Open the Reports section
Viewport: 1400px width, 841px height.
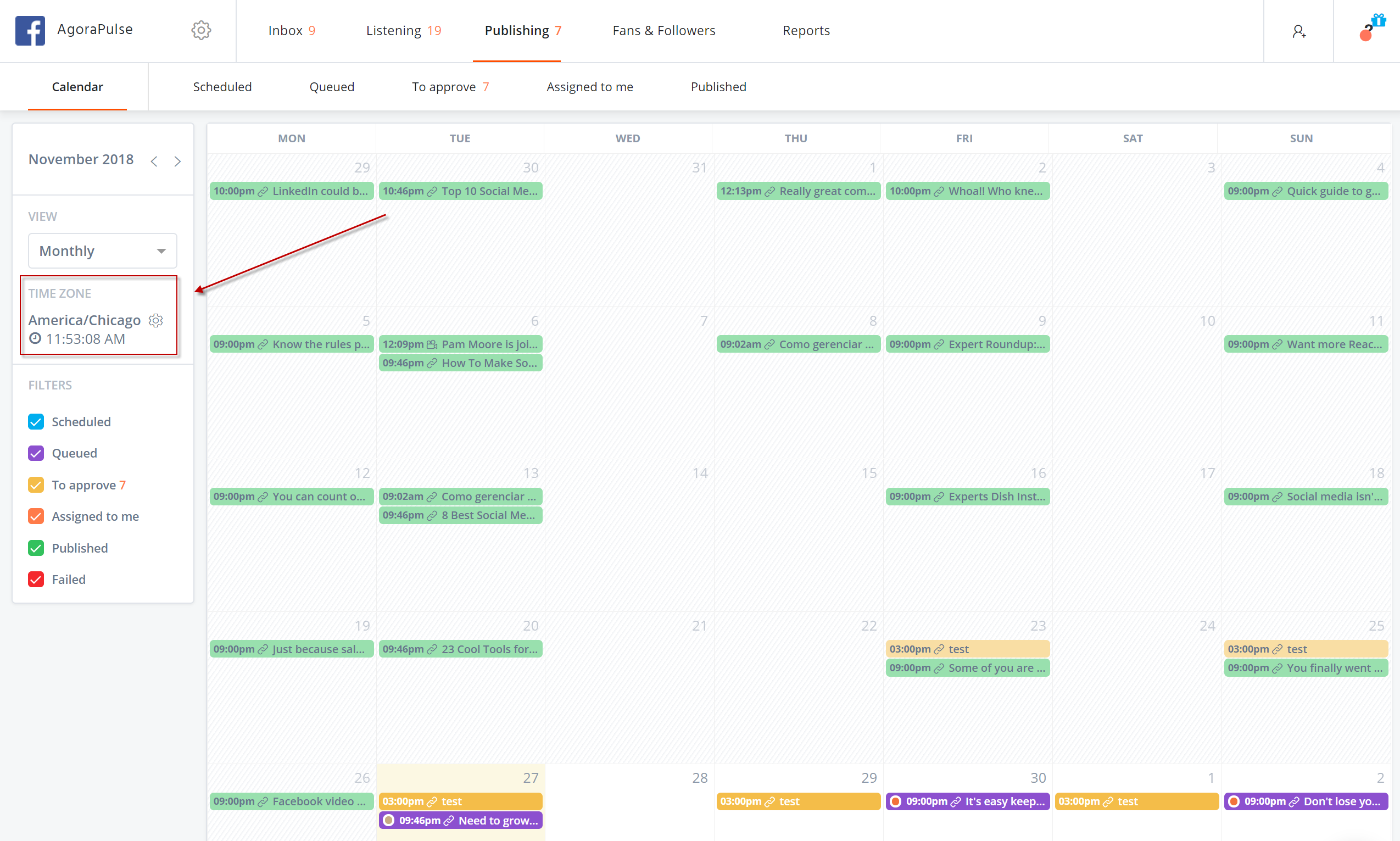[x=806, y=31]
